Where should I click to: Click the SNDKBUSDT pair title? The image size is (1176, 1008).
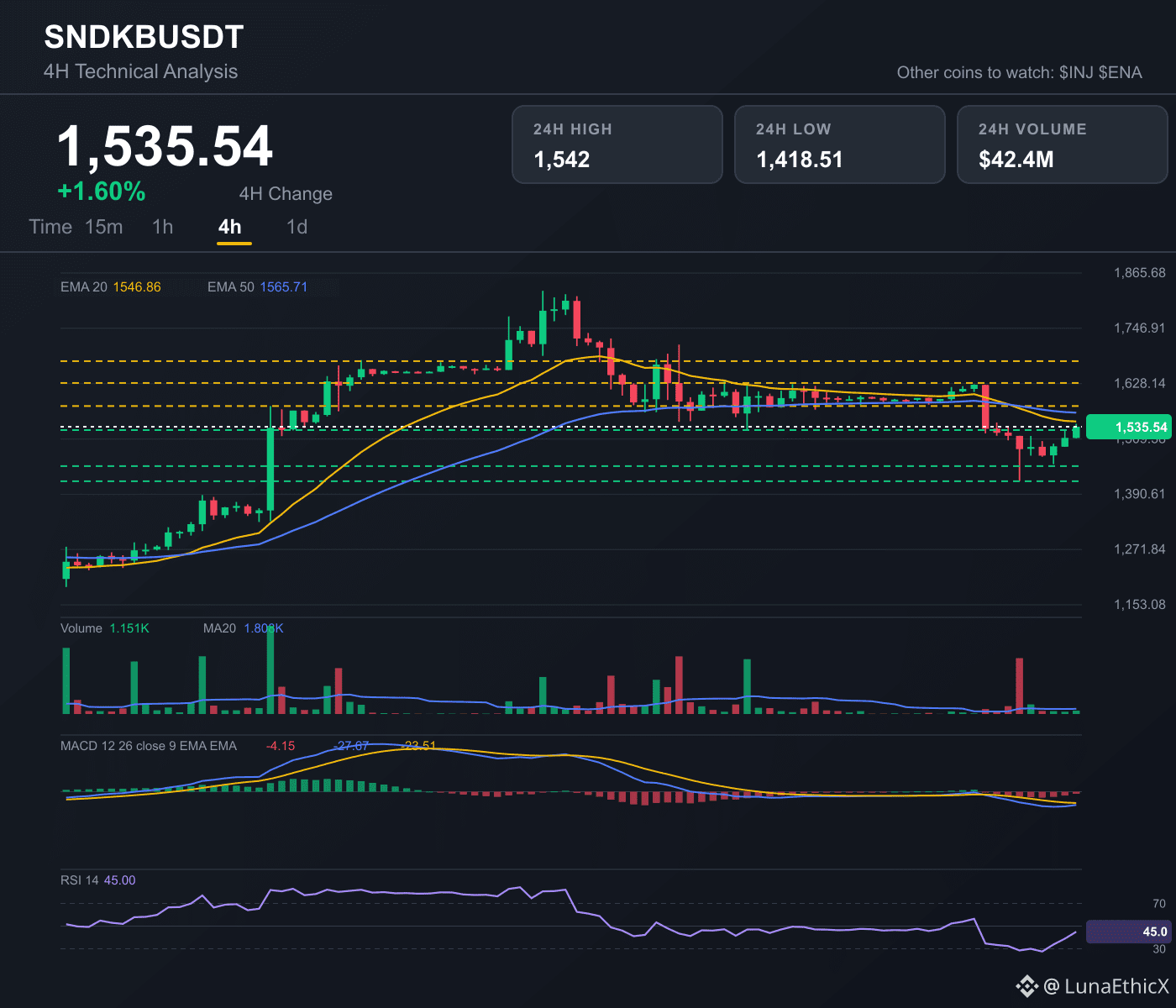pos(144,37)
